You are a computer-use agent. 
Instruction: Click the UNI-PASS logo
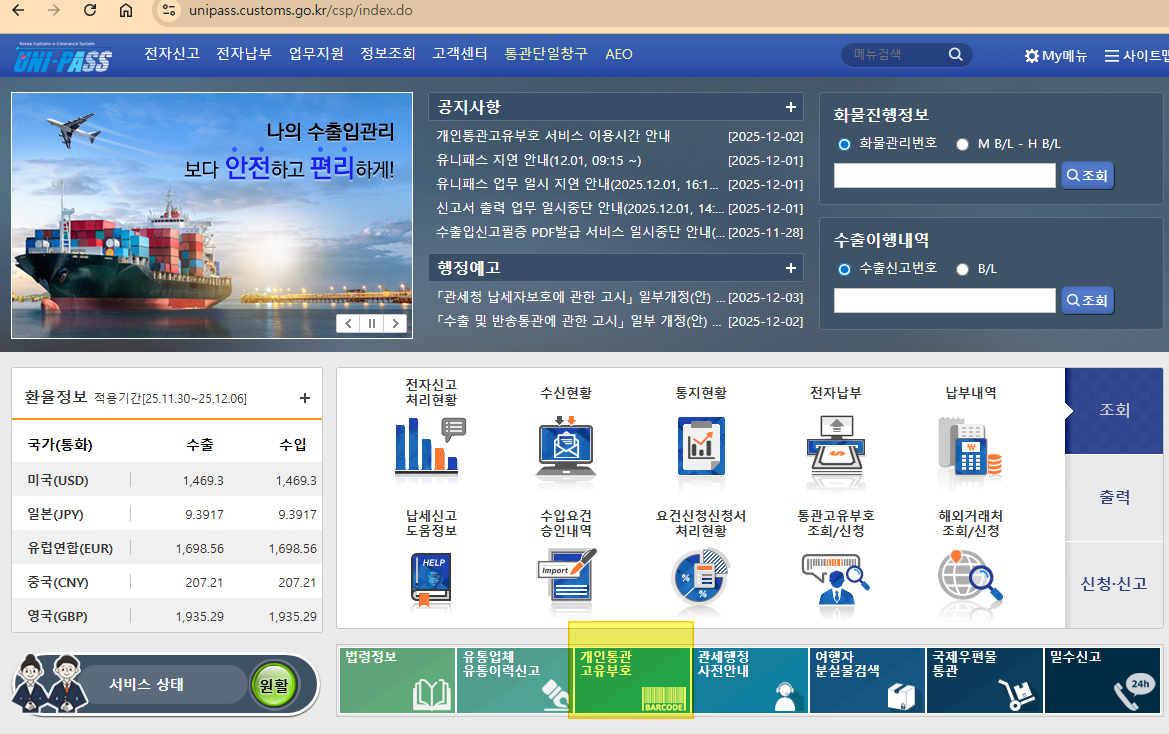click(63, 57)
